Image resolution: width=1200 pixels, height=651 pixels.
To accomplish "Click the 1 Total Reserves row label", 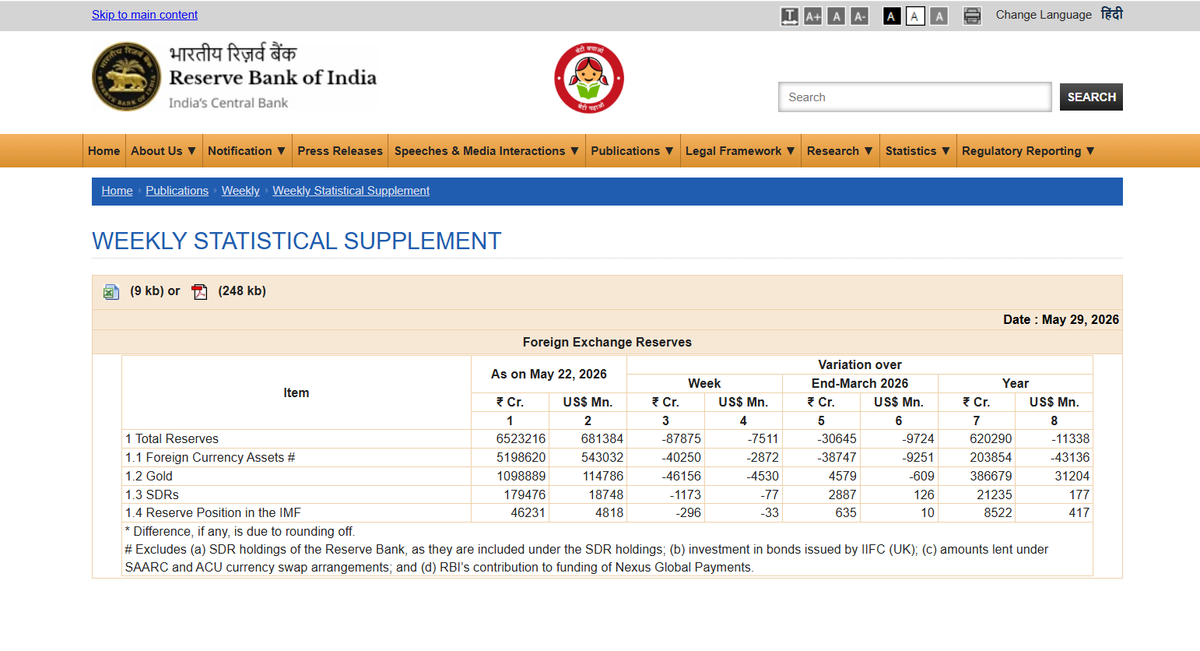I will coord(172,439).
